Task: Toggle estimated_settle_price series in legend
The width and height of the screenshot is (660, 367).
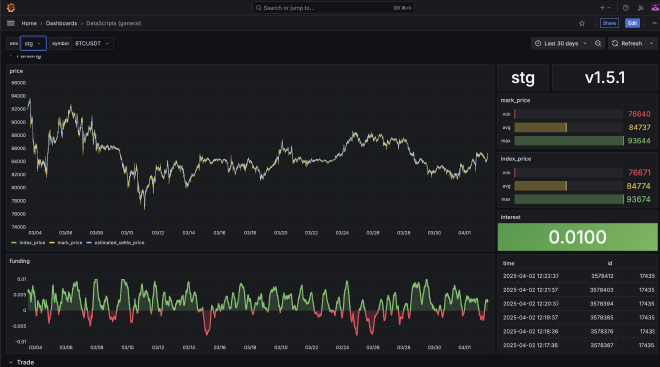Action: pyautogui.click(x=115, y=242)
